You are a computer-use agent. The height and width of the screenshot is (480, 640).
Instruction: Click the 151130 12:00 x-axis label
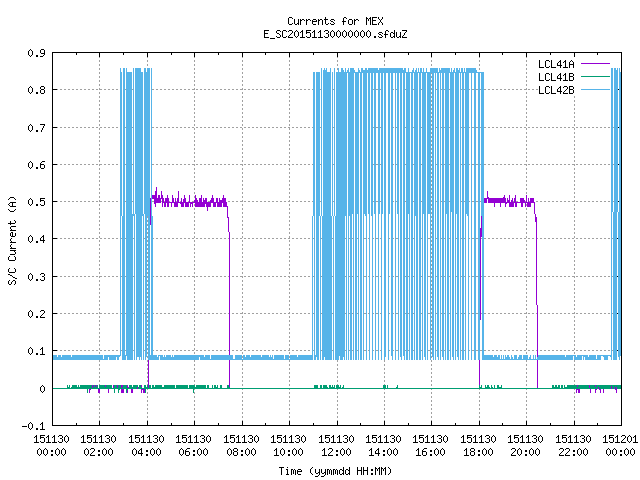coord(336,446)
